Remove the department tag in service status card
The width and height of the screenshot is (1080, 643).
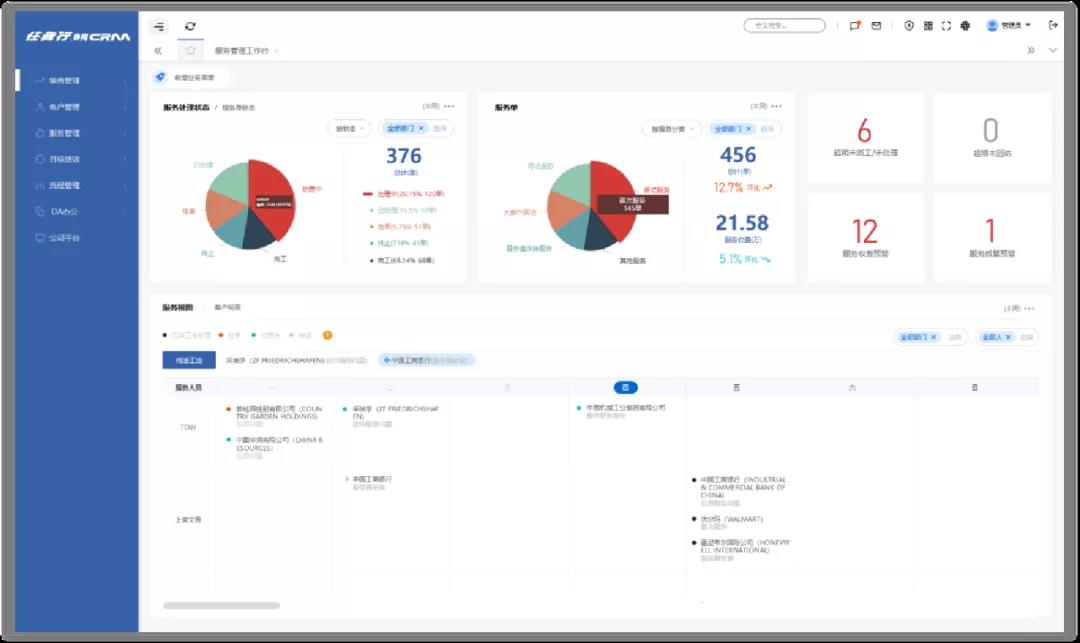tap(421, 129)
